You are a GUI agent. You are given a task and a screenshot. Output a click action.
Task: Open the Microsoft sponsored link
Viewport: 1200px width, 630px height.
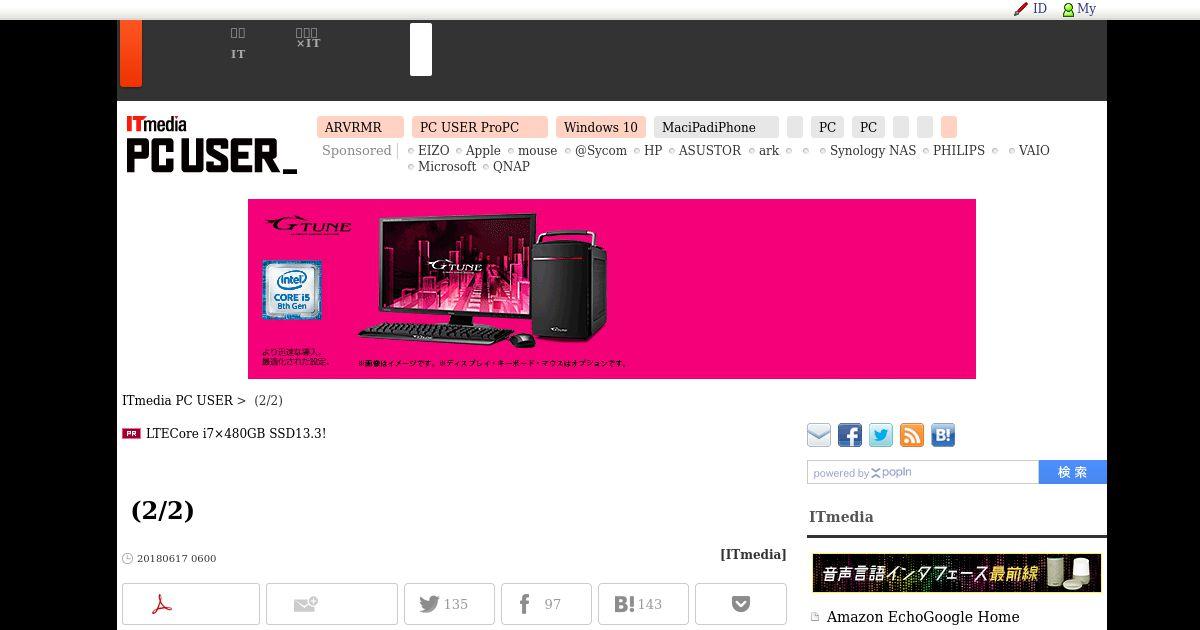click(x=447, y=167)
